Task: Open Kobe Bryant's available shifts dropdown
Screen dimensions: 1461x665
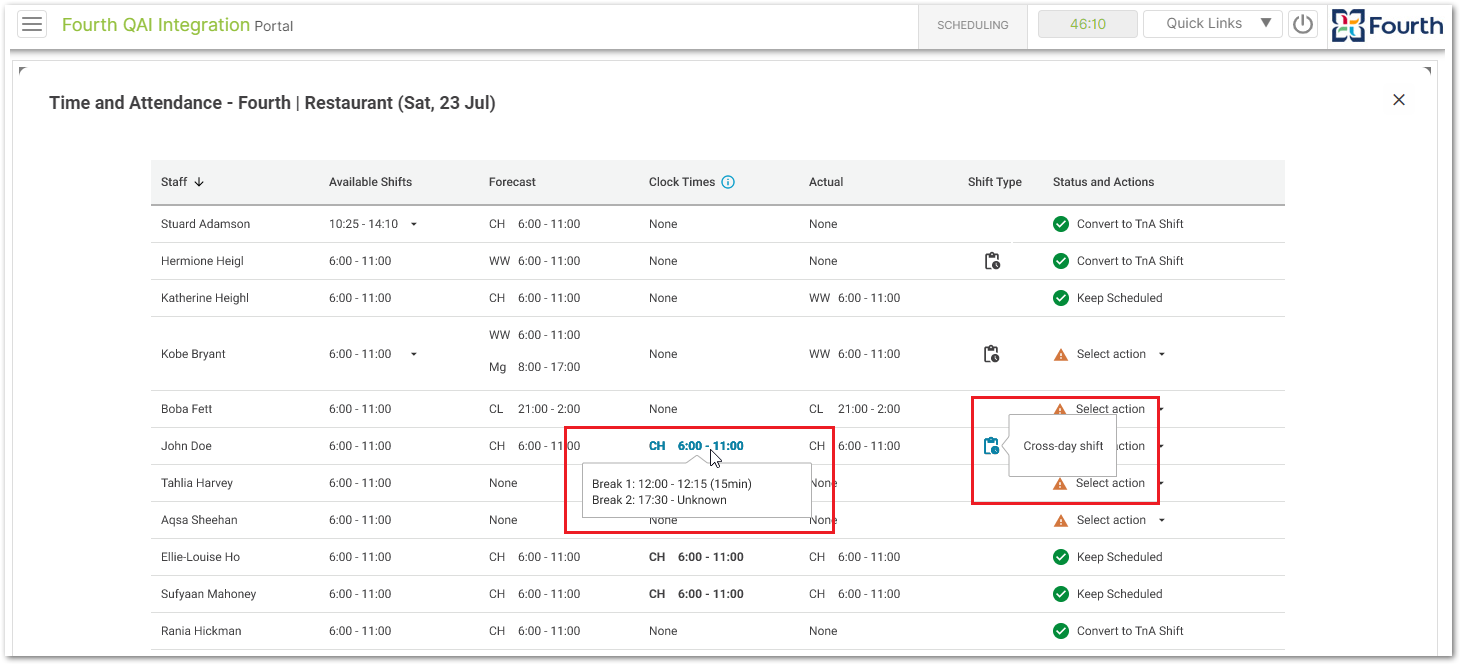Action: (x=414, y=354)
